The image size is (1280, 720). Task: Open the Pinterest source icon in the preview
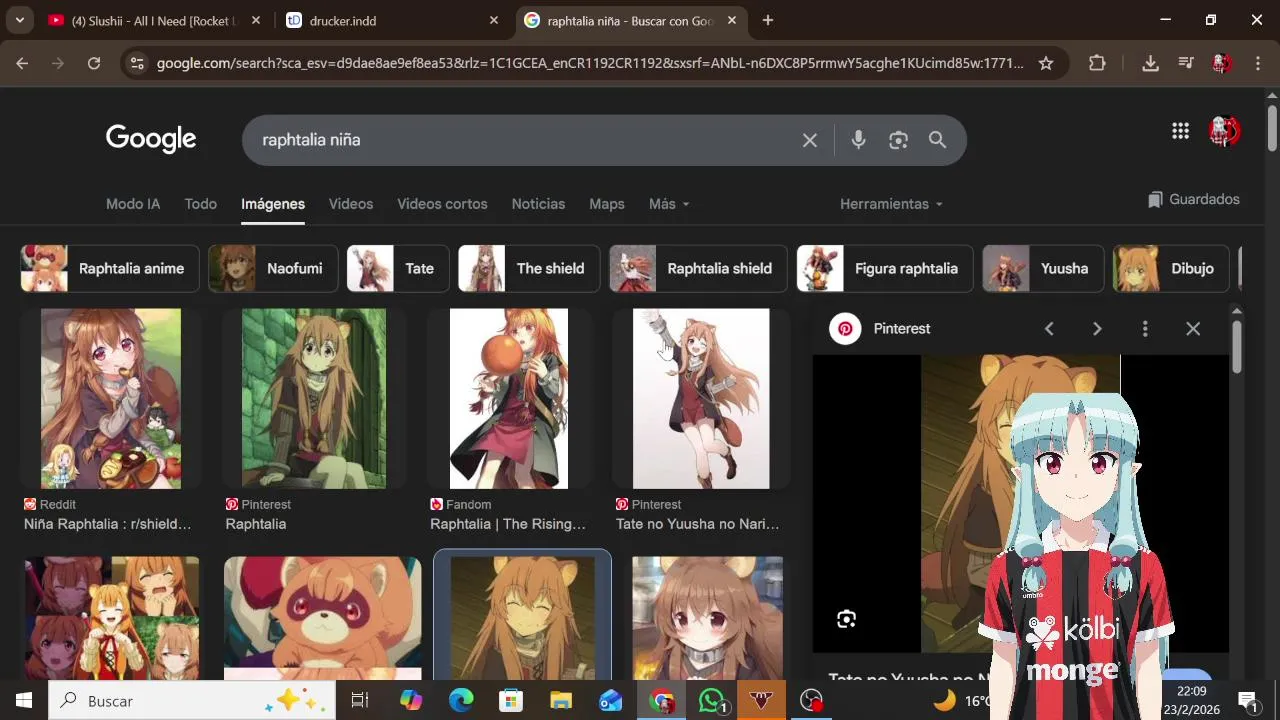[845, 329]
